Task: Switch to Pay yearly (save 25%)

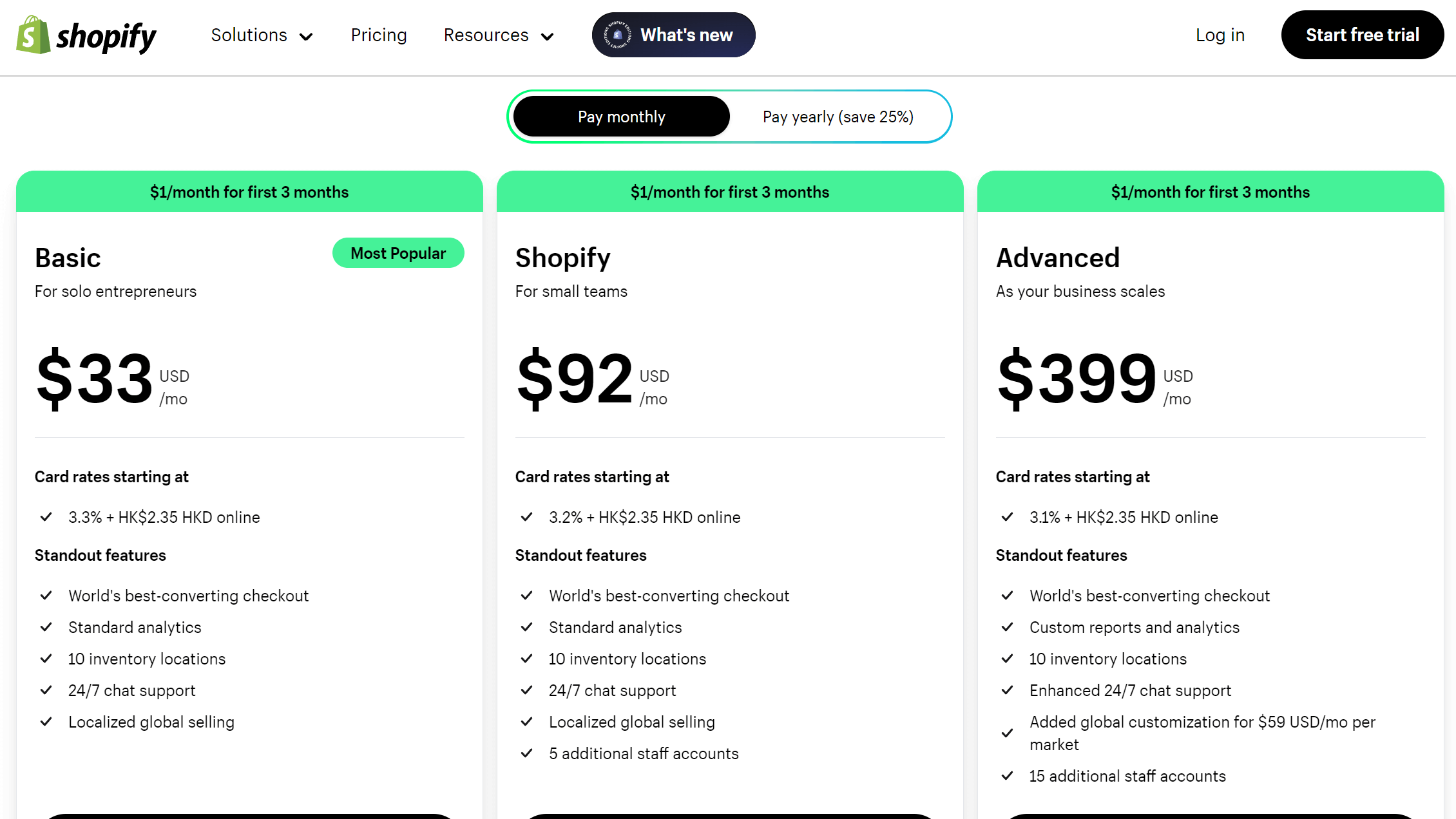Action: (x=838, y=117)
